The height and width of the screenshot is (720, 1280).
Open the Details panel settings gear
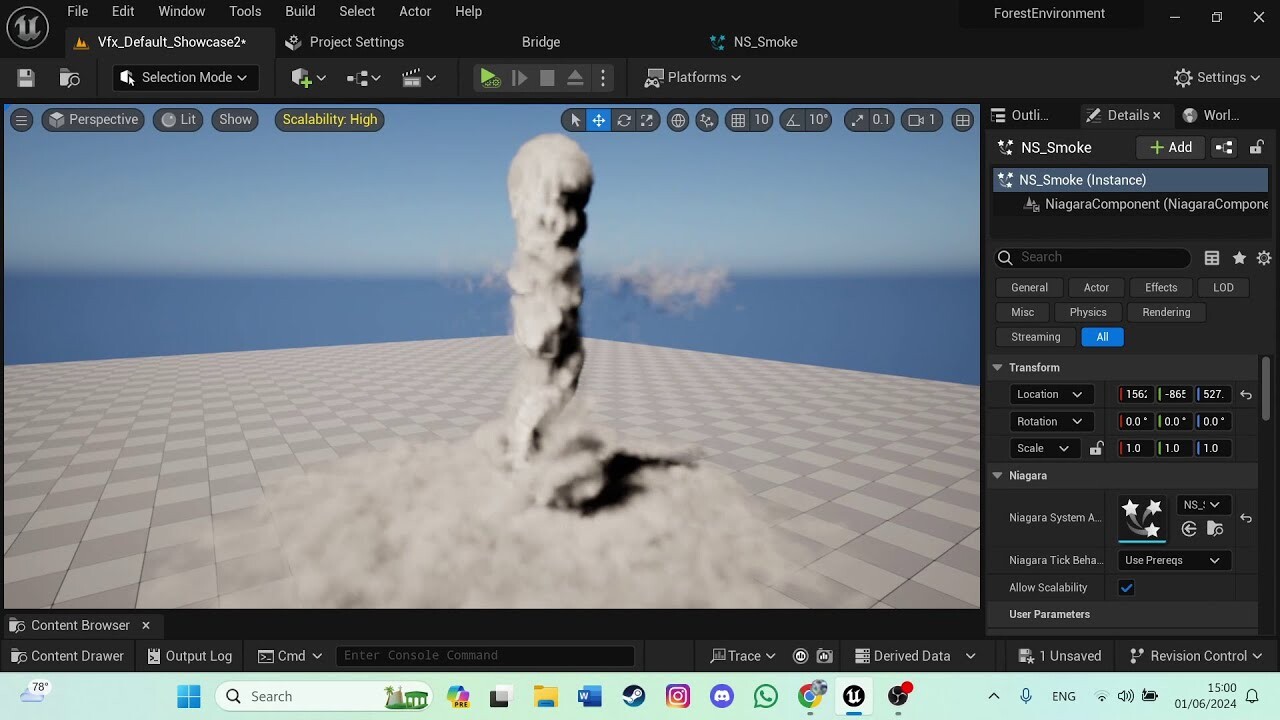click(x=1264, y=257)
